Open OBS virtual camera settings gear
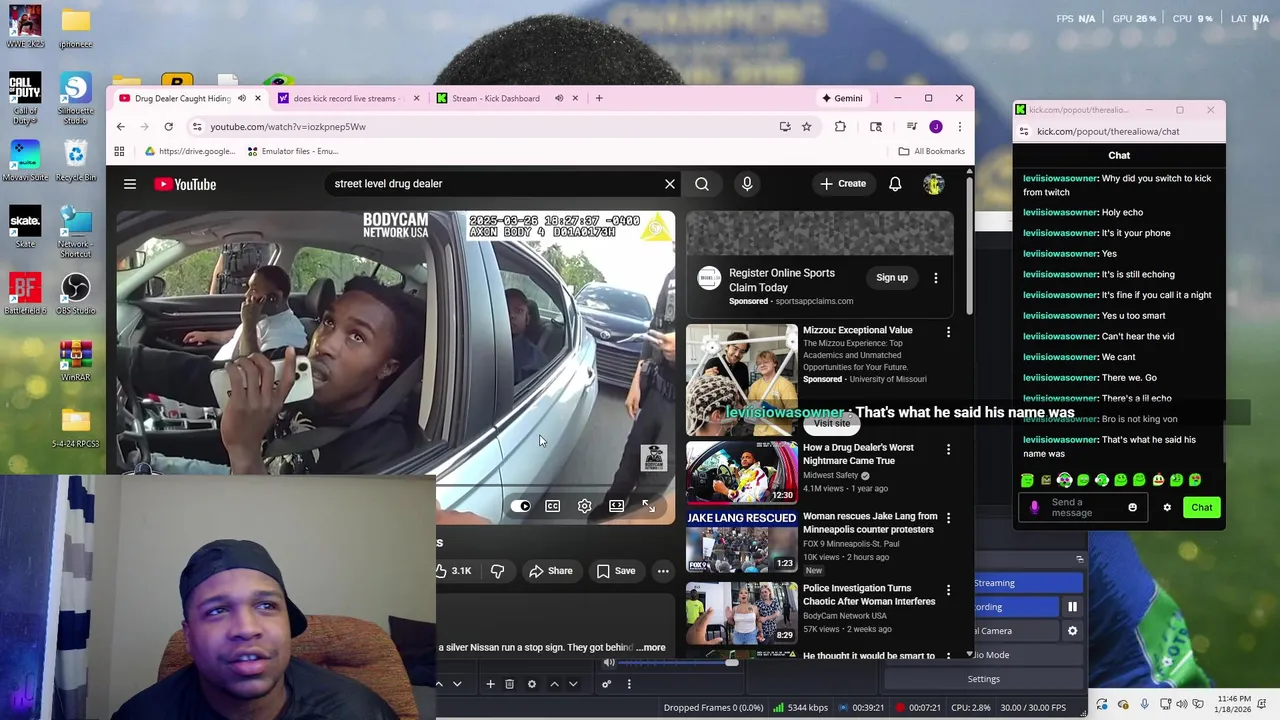Image resolution: width=1280 pixels, height=720 pixels. (x=1072, y=631)
